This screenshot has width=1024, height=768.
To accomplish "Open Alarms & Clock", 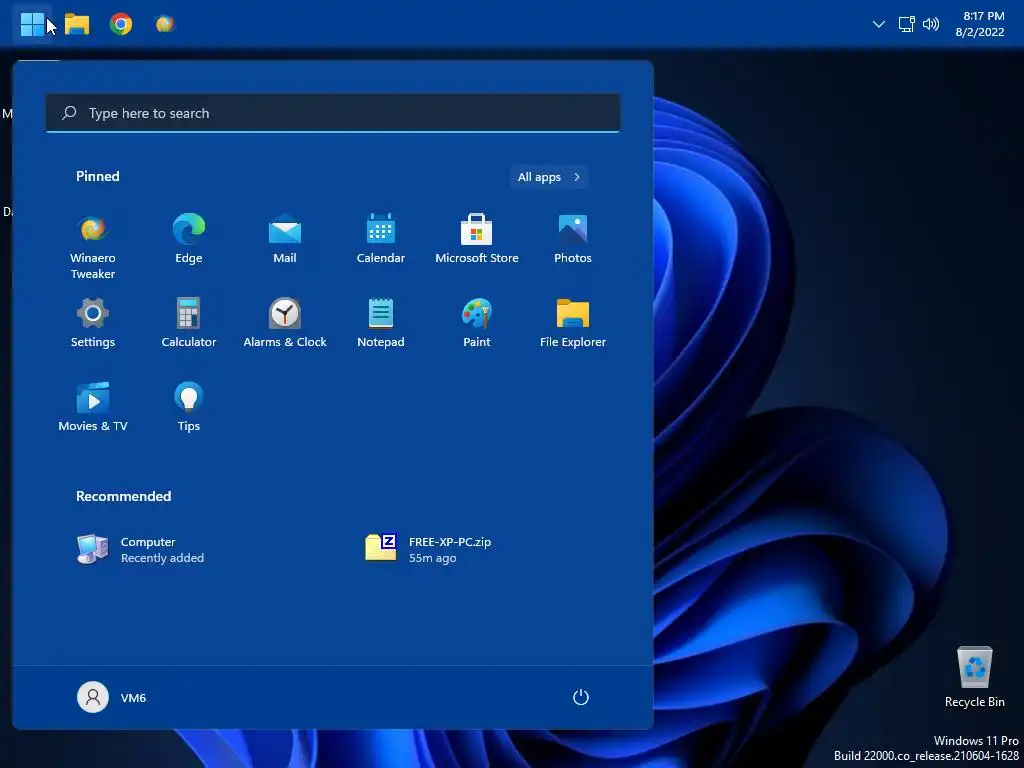I will (285, 323).
